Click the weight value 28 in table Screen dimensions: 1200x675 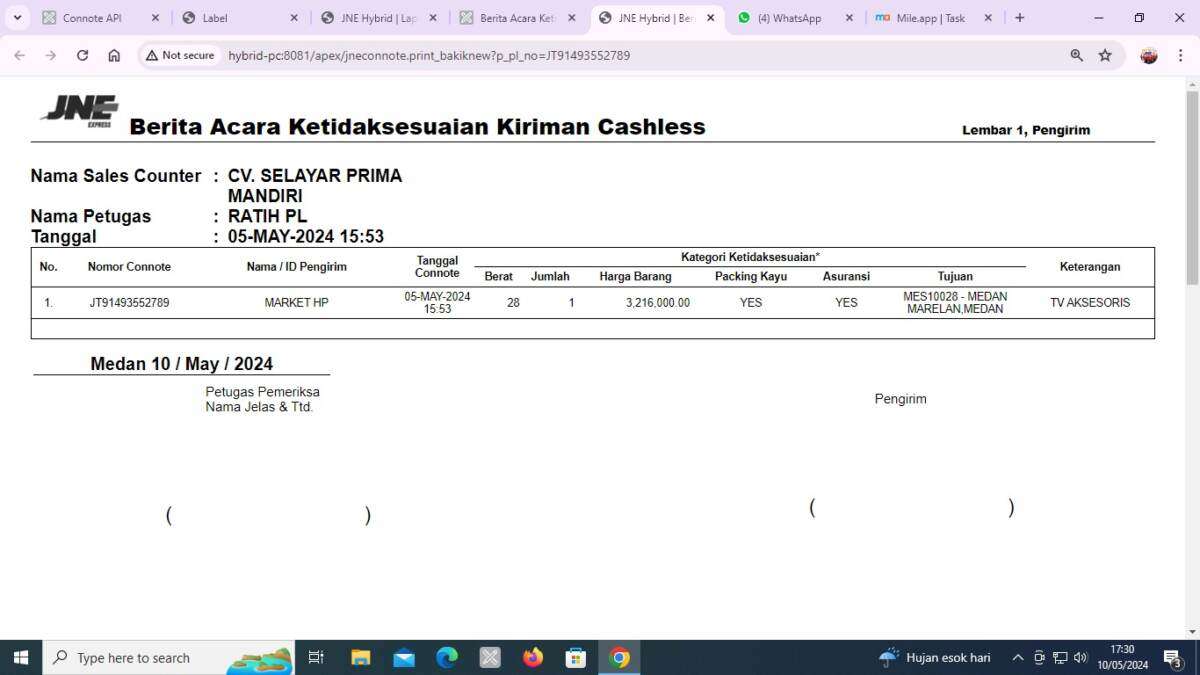513,303
